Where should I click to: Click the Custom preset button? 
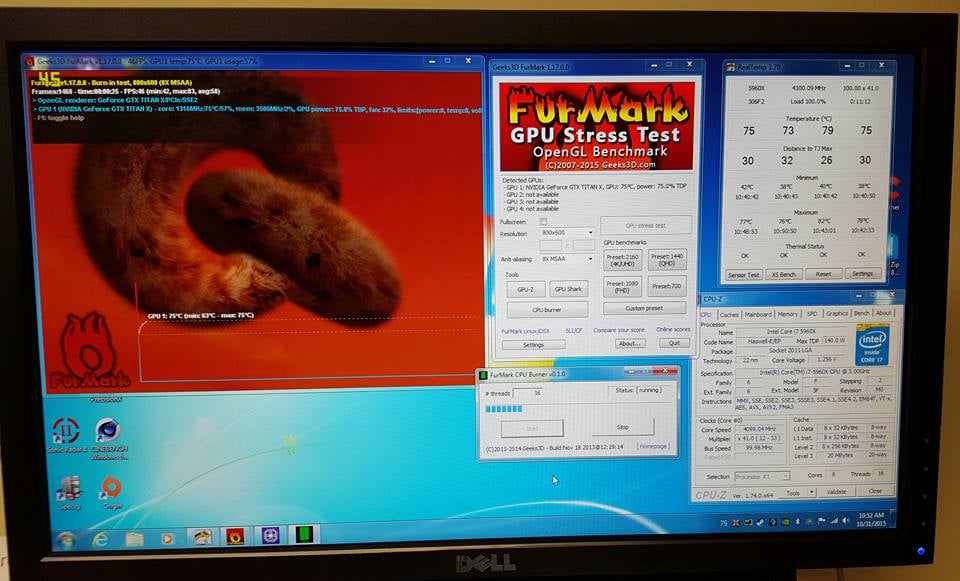pos(644,308)
